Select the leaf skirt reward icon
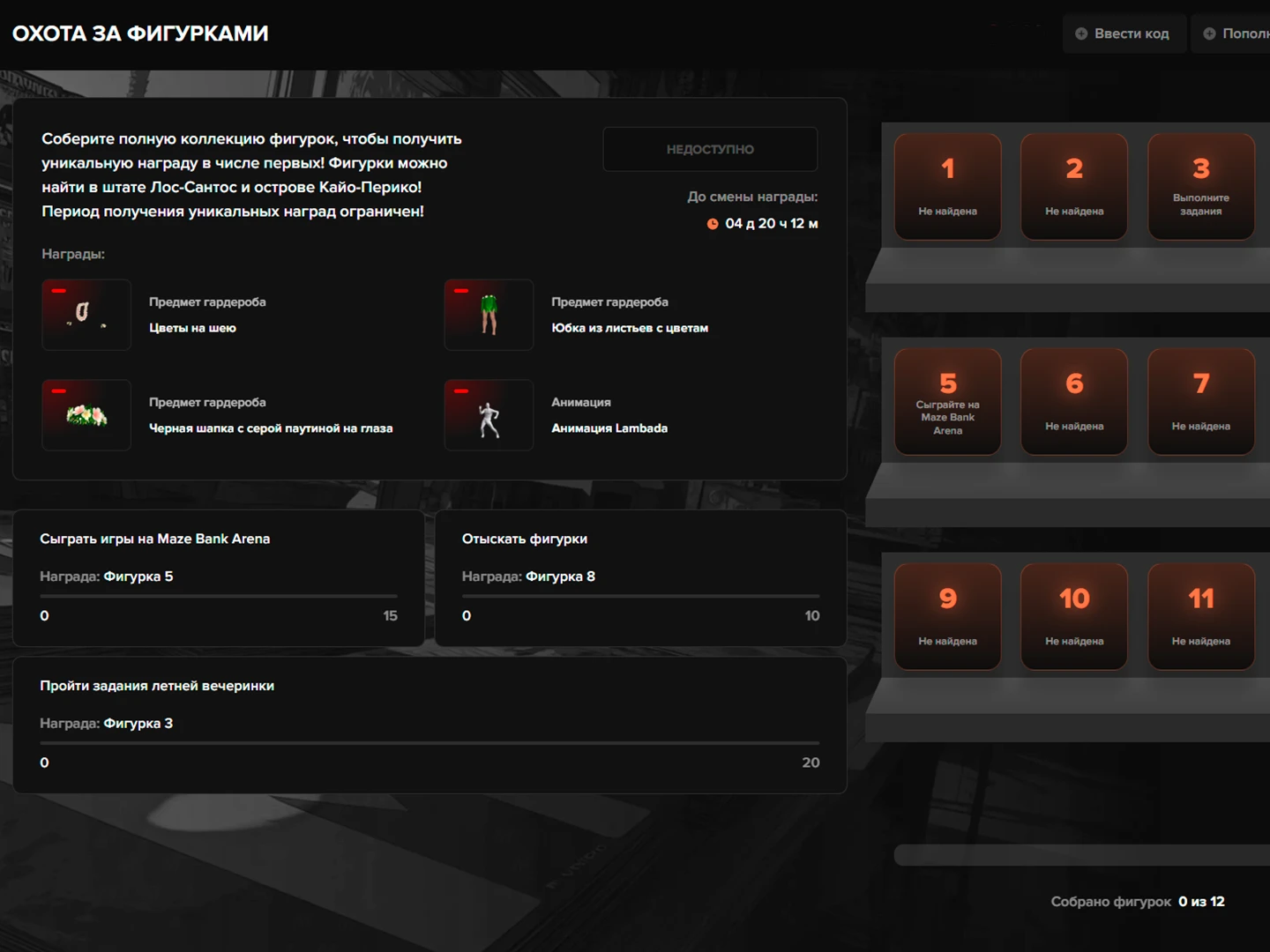 click(x=489, y=315)
